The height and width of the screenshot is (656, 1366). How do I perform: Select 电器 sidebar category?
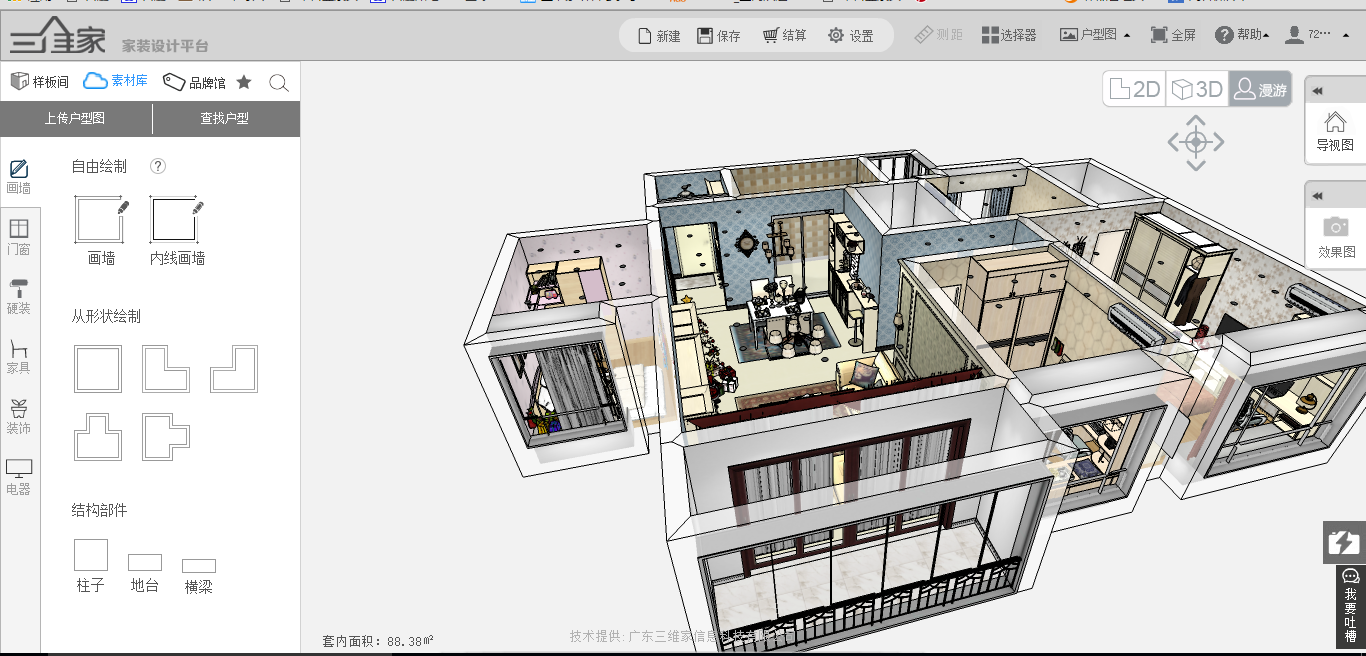pos(19,477)
